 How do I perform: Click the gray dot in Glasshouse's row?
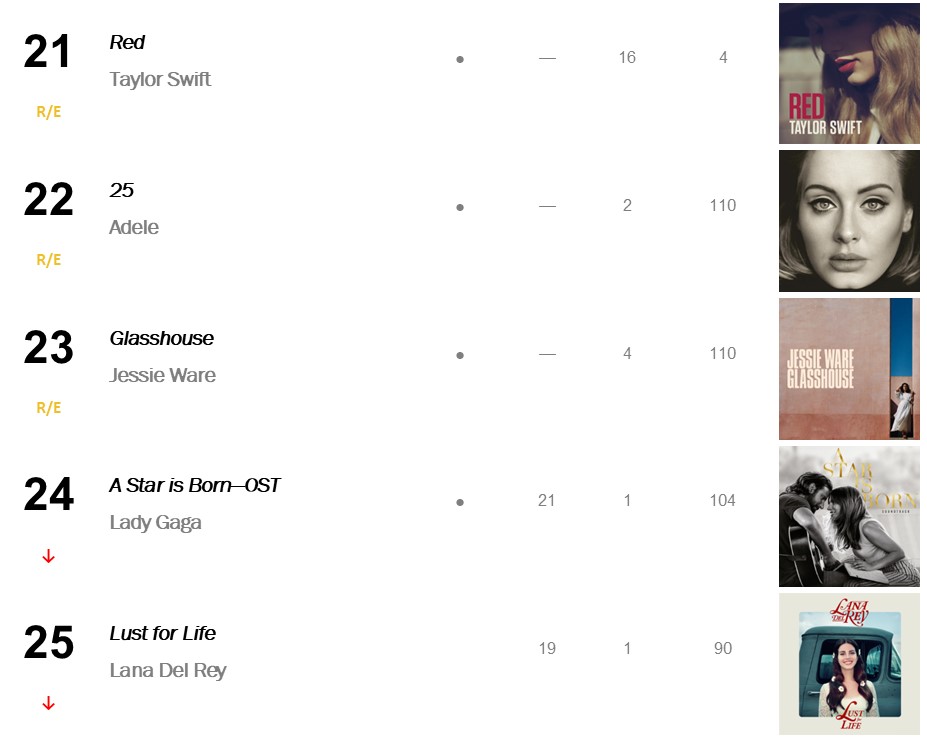point(460,355)
